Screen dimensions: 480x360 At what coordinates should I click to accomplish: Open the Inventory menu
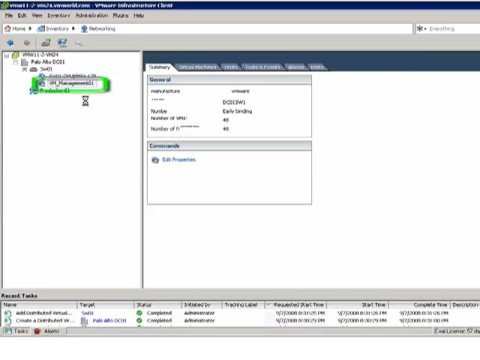(x=59, y=15)
